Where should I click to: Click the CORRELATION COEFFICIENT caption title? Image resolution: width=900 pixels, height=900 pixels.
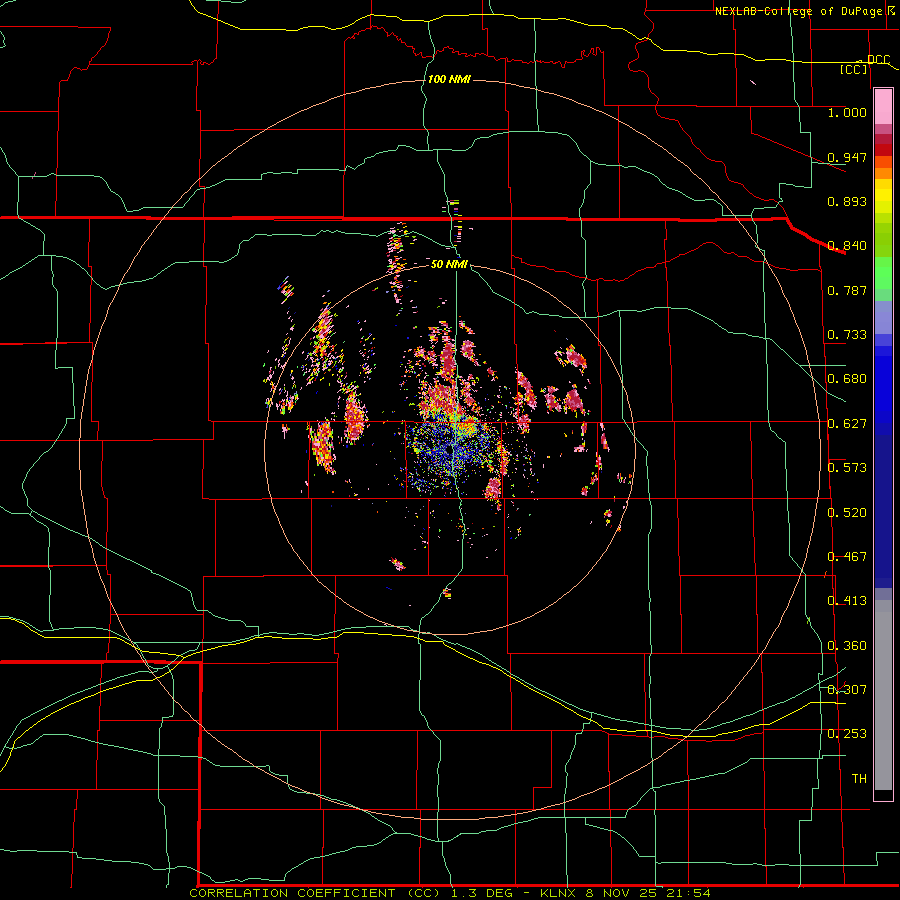[292, 893]
